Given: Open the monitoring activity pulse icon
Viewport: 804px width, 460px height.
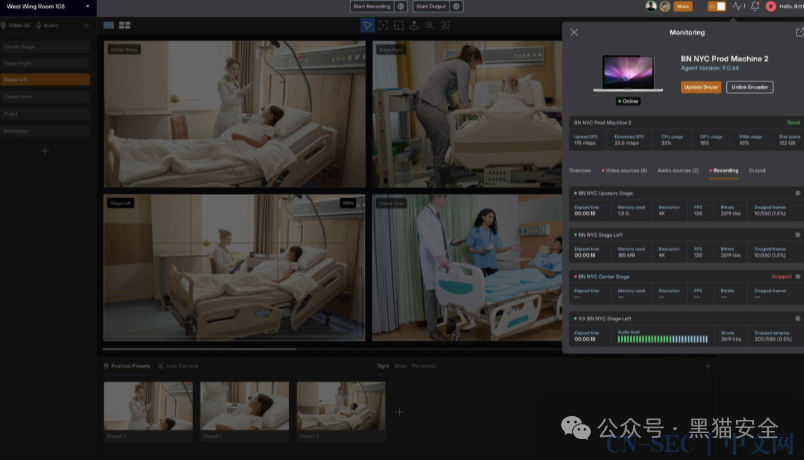Looking at the screenshot, I should point(738,6).
